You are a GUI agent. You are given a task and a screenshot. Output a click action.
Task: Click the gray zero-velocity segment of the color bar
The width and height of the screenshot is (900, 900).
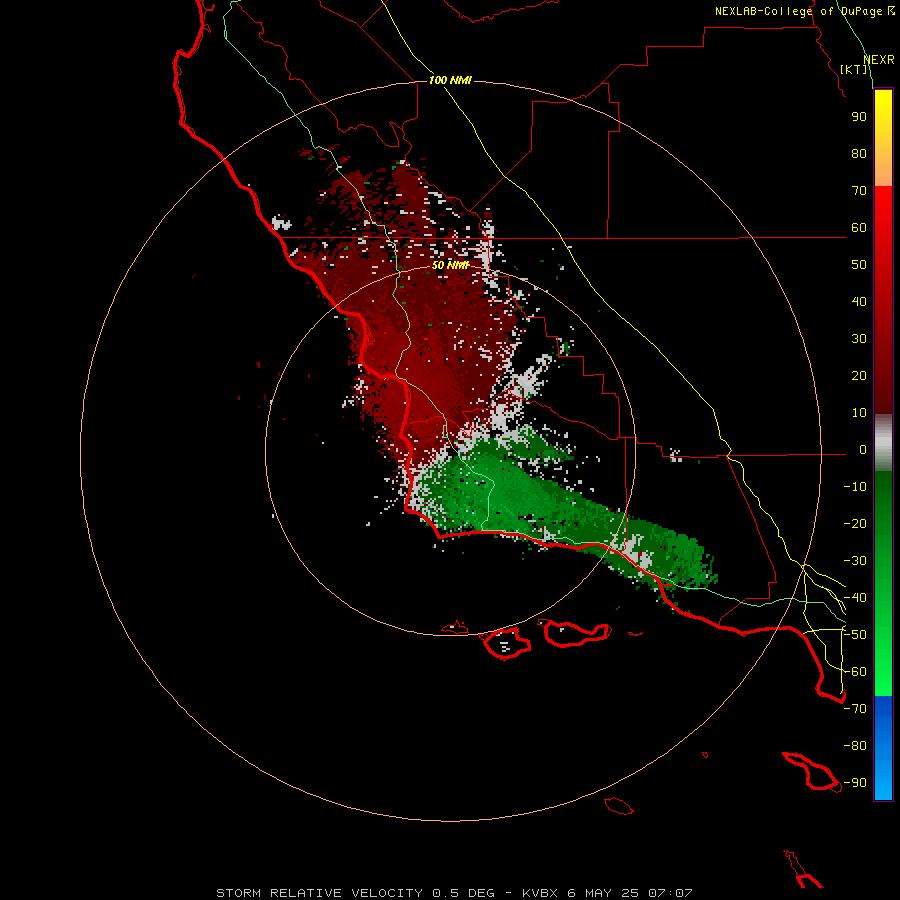tap(883, 443)
